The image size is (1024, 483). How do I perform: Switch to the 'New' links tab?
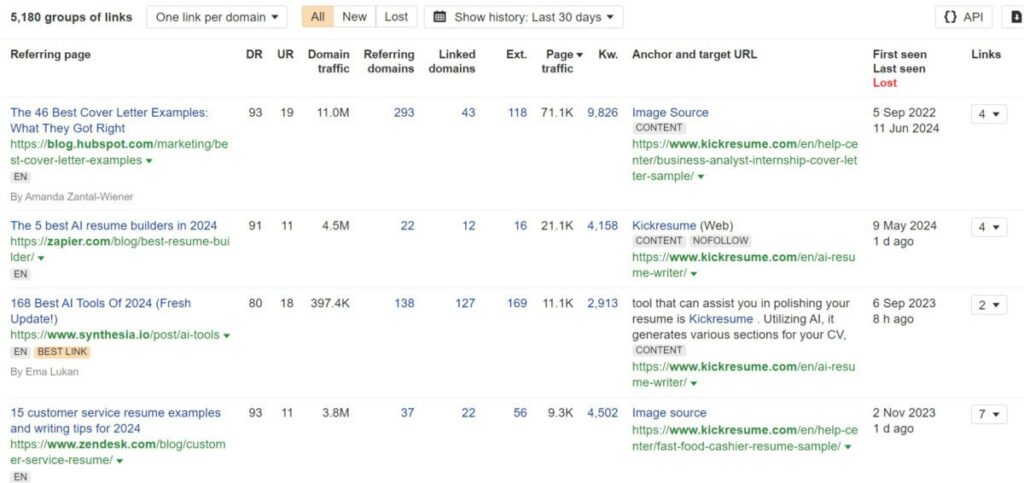355,17
